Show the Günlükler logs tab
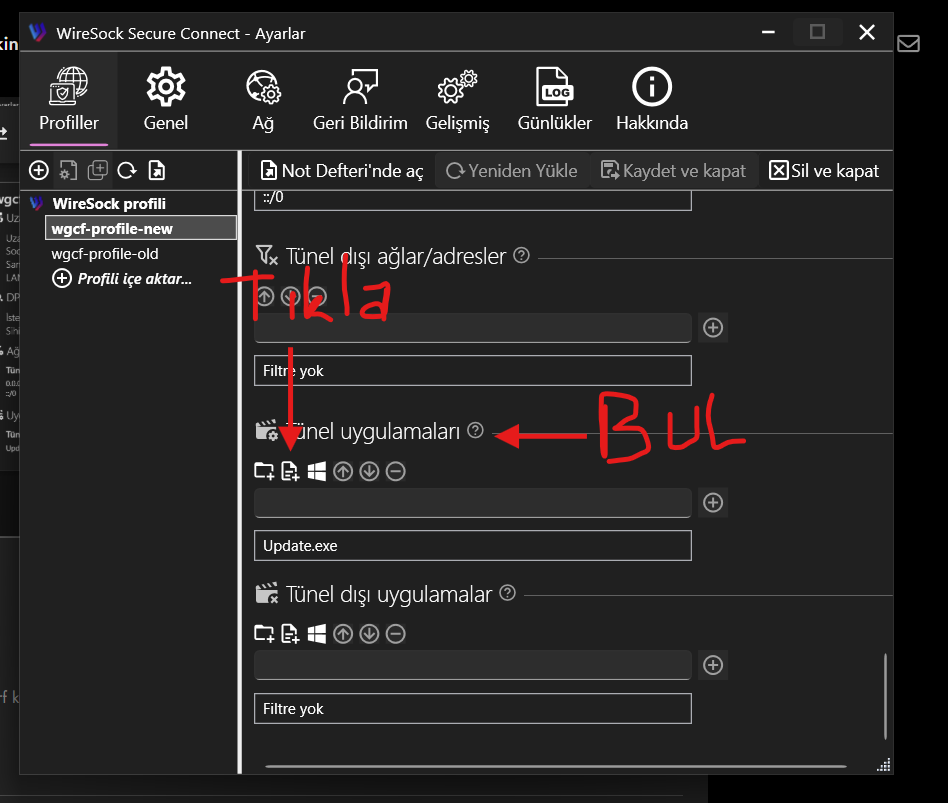 (554, 100)
